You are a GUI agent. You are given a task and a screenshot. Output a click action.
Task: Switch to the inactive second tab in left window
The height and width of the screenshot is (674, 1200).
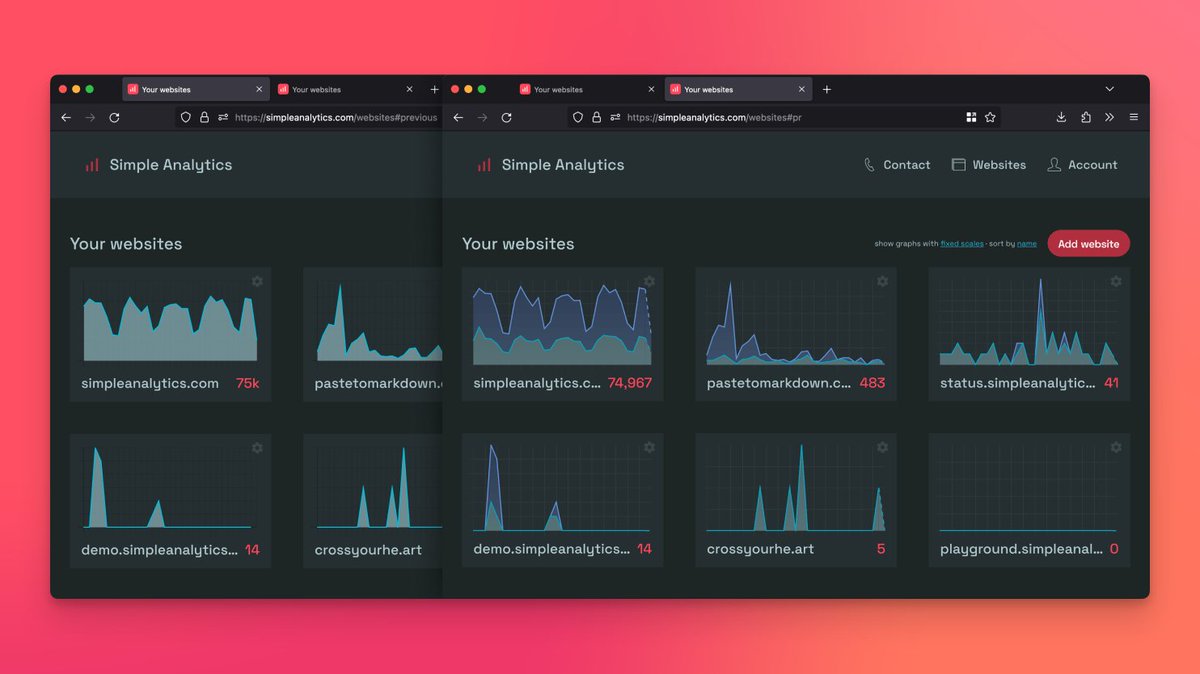(345, 89)
